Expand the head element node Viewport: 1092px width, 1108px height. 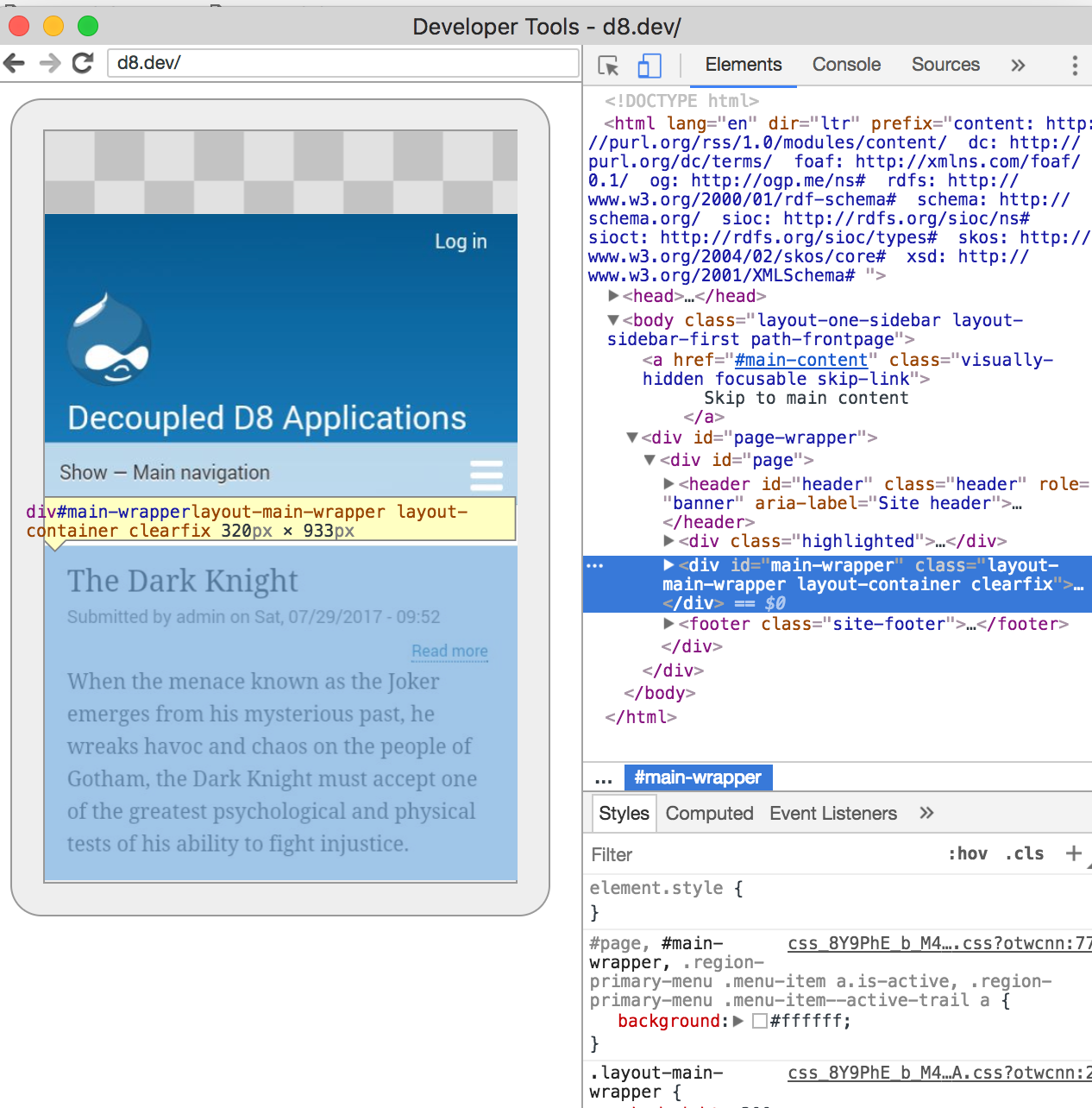[613, 296]
